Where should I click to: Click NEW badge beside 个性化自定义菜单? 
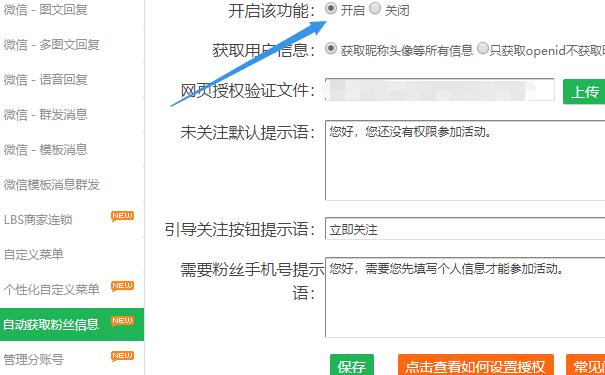coord(122,286)
